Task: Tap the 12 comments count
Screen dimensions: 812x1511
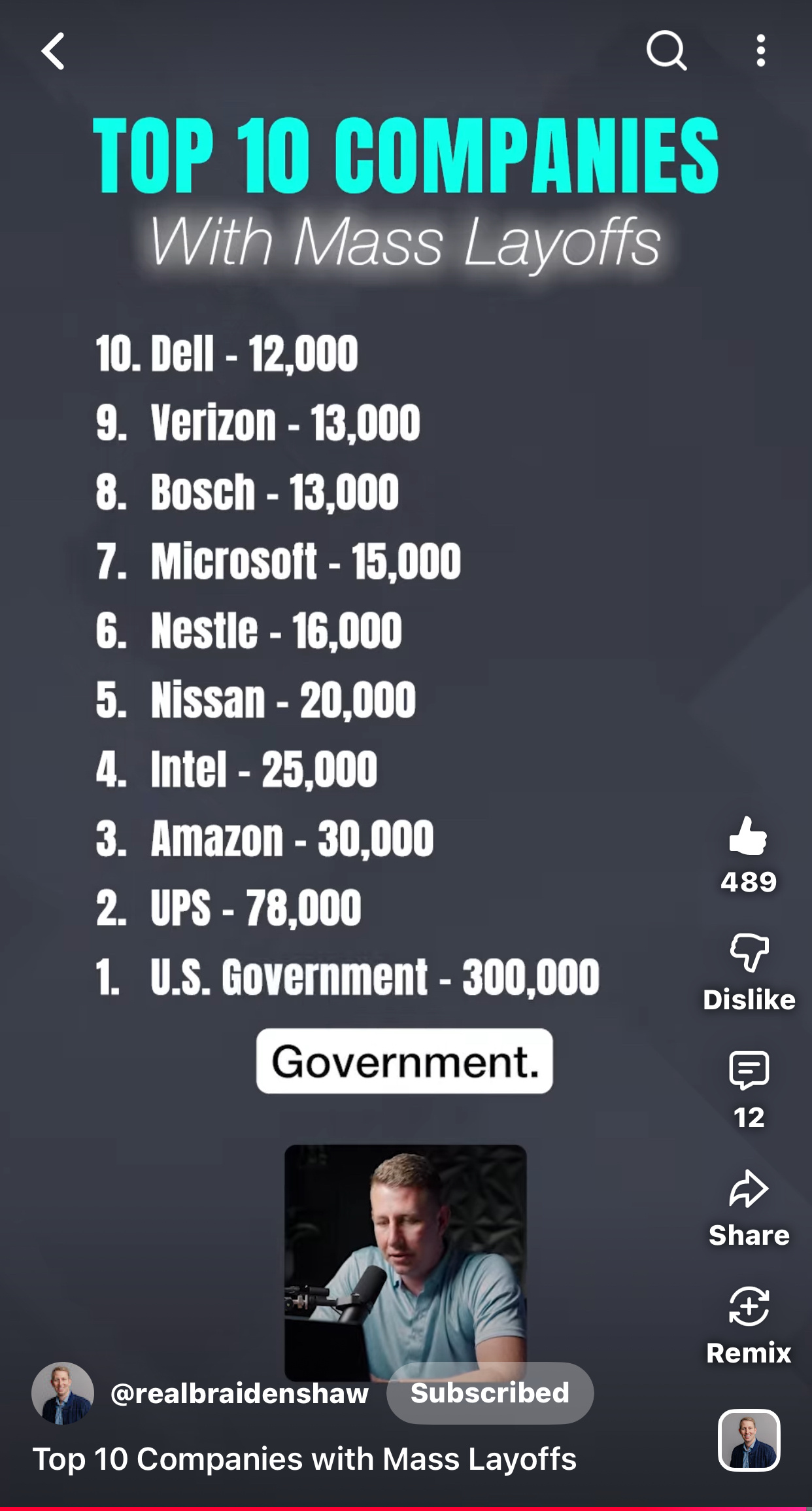Action: [749, 1117]
